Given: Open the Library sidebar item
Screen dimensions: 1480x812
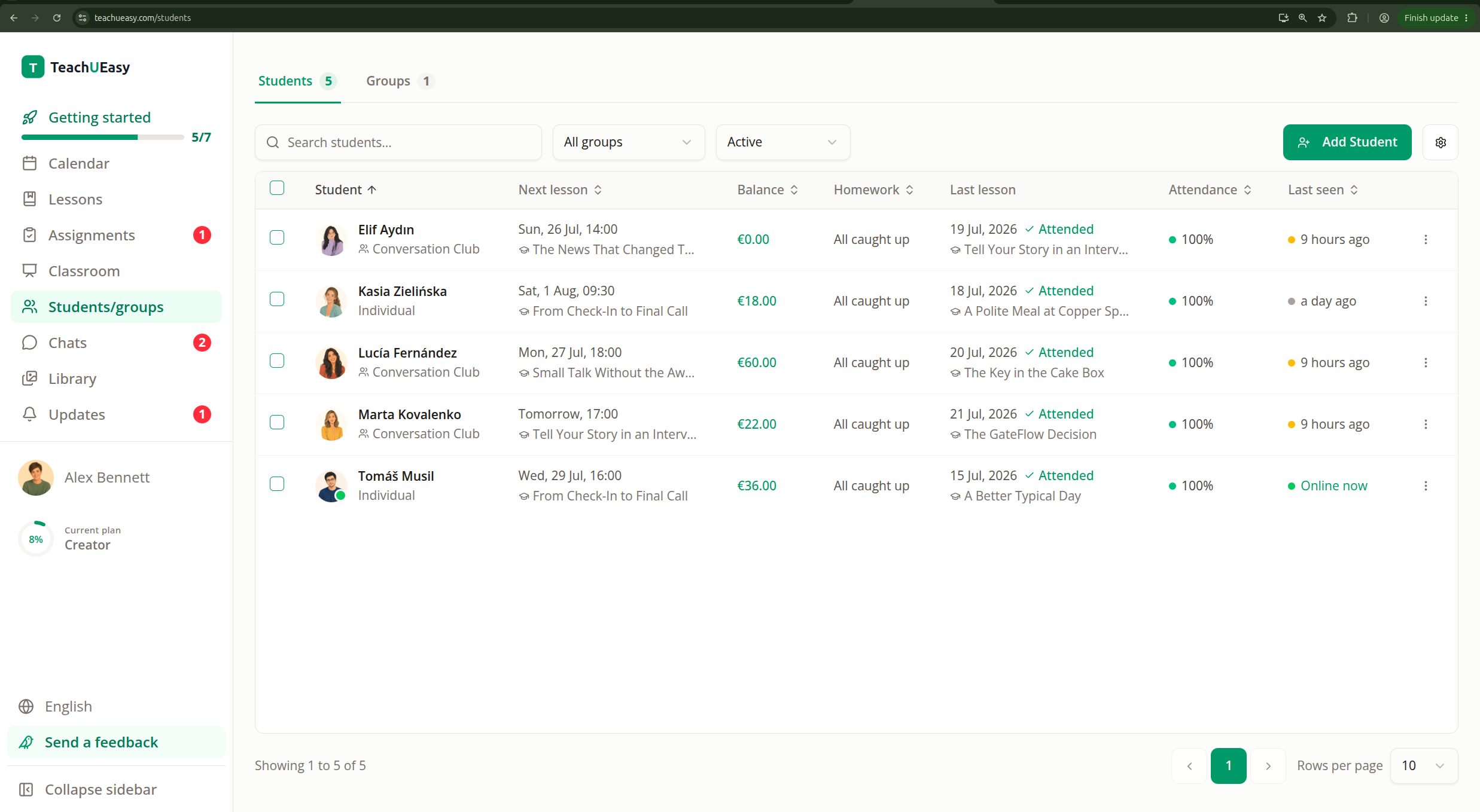Looking at the screenshot, I should click(x=117, y=378).
